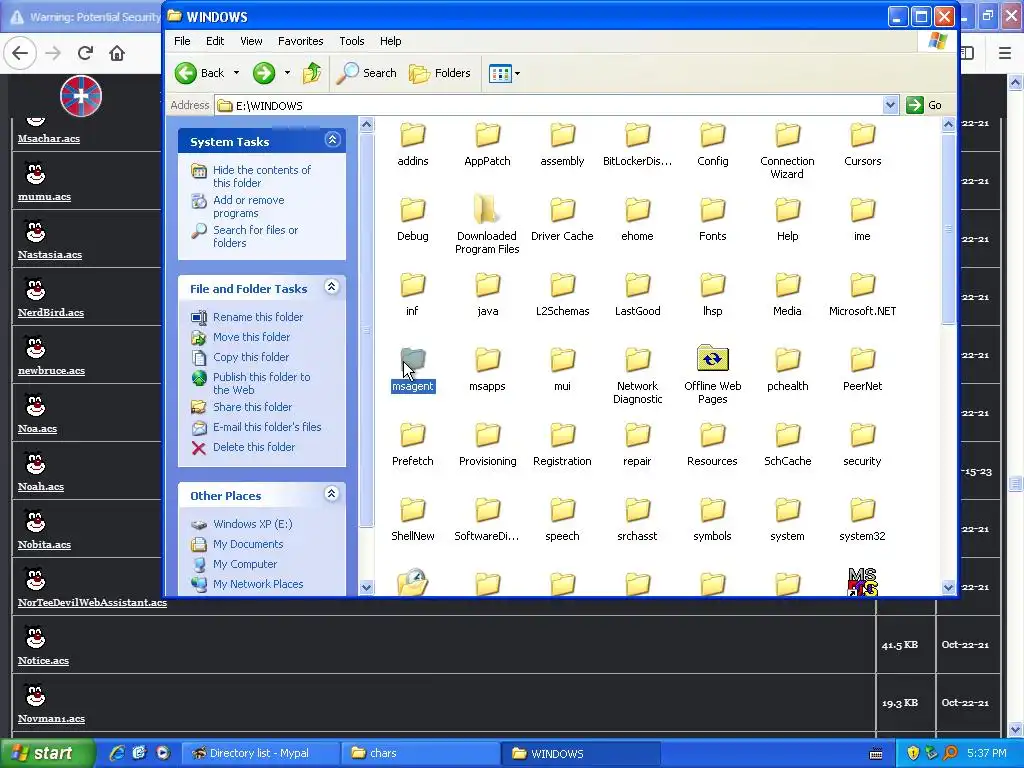The height and width of the screenshot is (768, 1024).
Task: Collapse the File and Folder Tasks panel
Action: (x=332, y=287)
